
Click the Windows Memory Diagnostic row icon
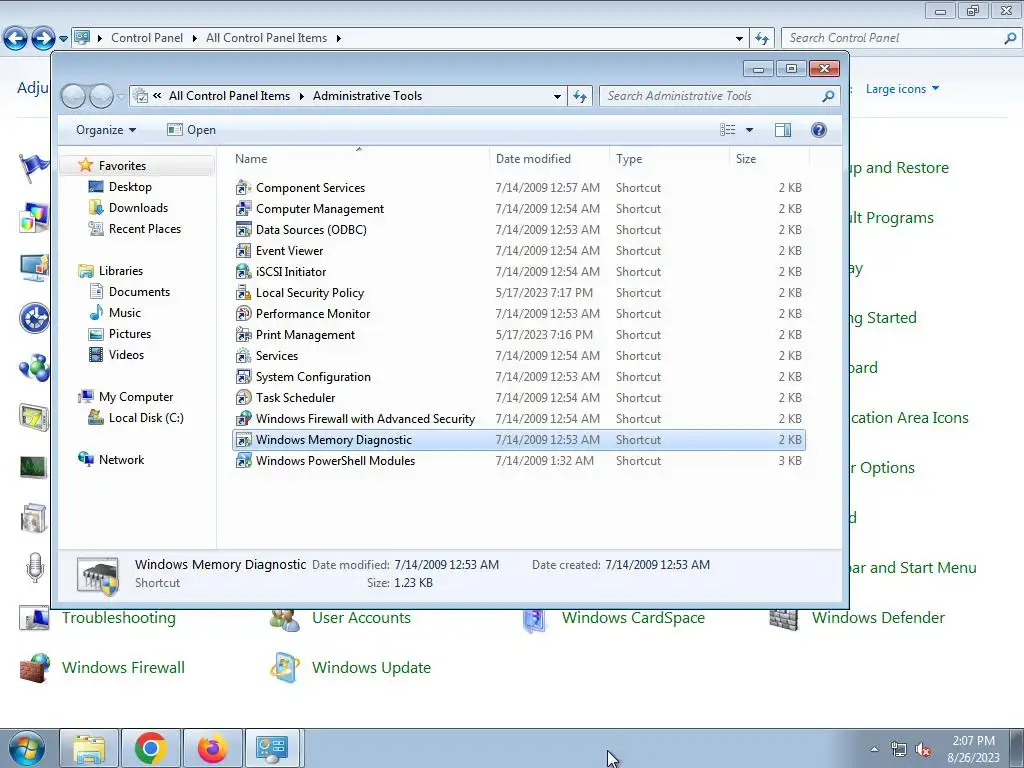244,440
